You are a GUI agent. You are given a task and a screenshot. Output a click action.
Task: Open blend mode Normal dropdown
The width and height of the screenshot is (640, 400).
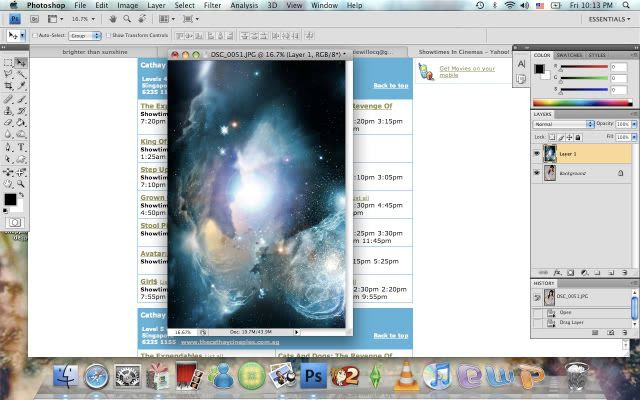(x=564, y=124)
